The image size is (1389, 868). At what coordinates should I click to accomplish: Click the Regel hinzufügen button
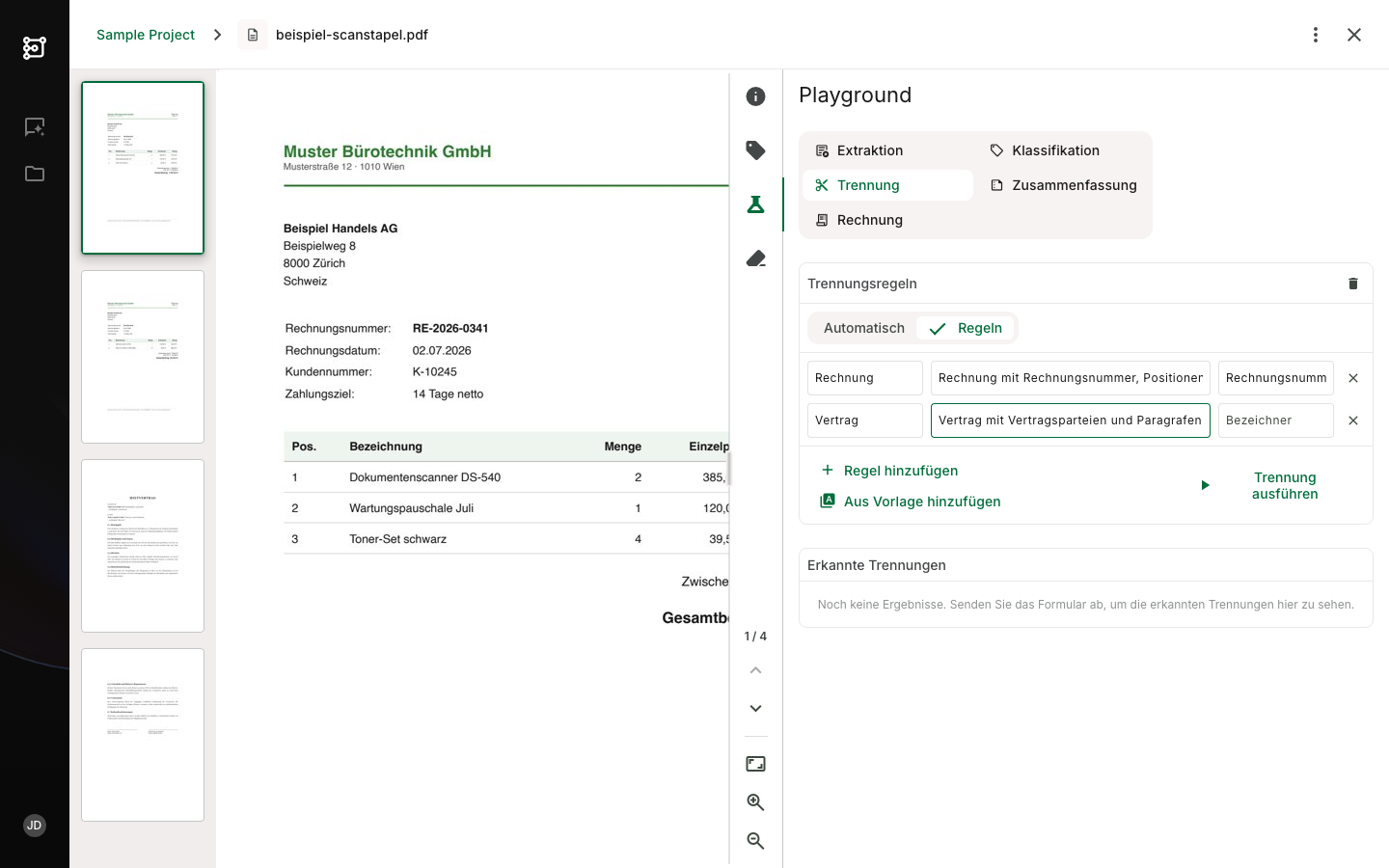point(888,471)
